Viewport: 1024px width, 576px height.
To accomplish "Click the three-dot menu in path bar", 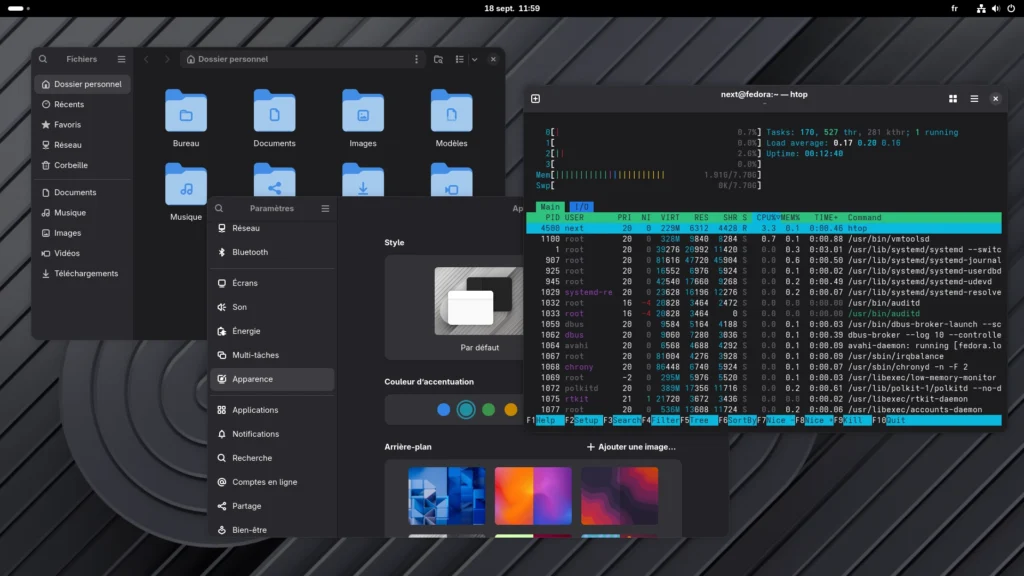I will coord(417,59).
